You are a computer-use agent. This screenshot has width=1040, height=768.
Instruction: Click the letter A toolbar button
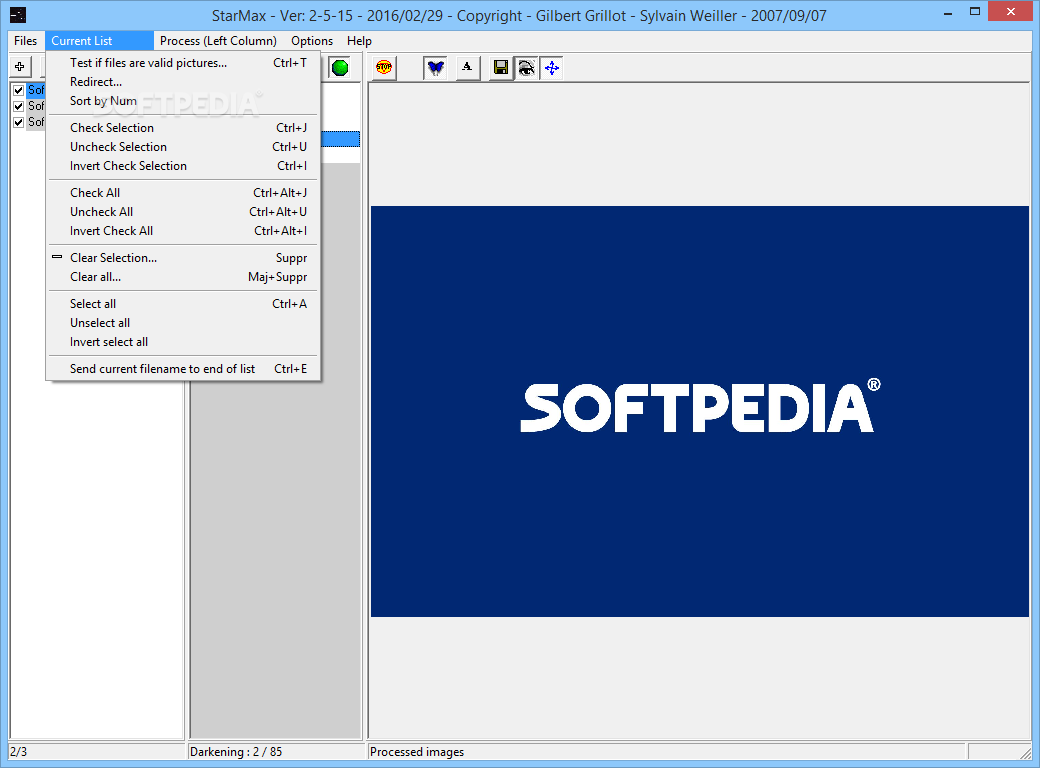click(x=468, y=67)
